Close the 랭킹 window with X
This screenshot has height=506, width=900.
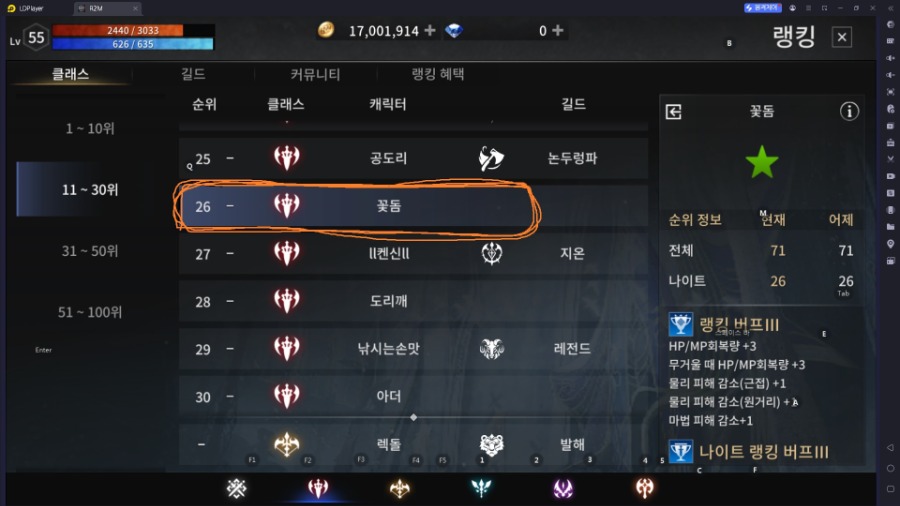pos(841,37)
